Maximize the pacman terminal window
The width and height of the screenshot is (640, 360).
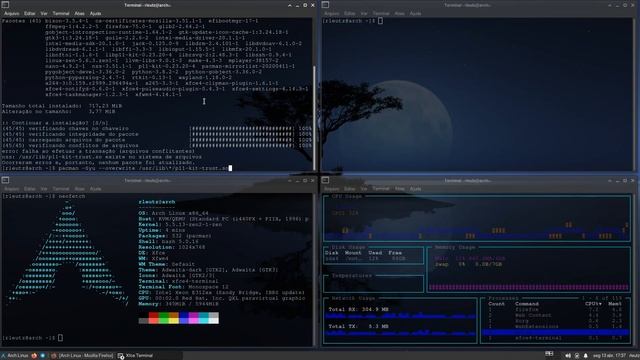[305, 5]
